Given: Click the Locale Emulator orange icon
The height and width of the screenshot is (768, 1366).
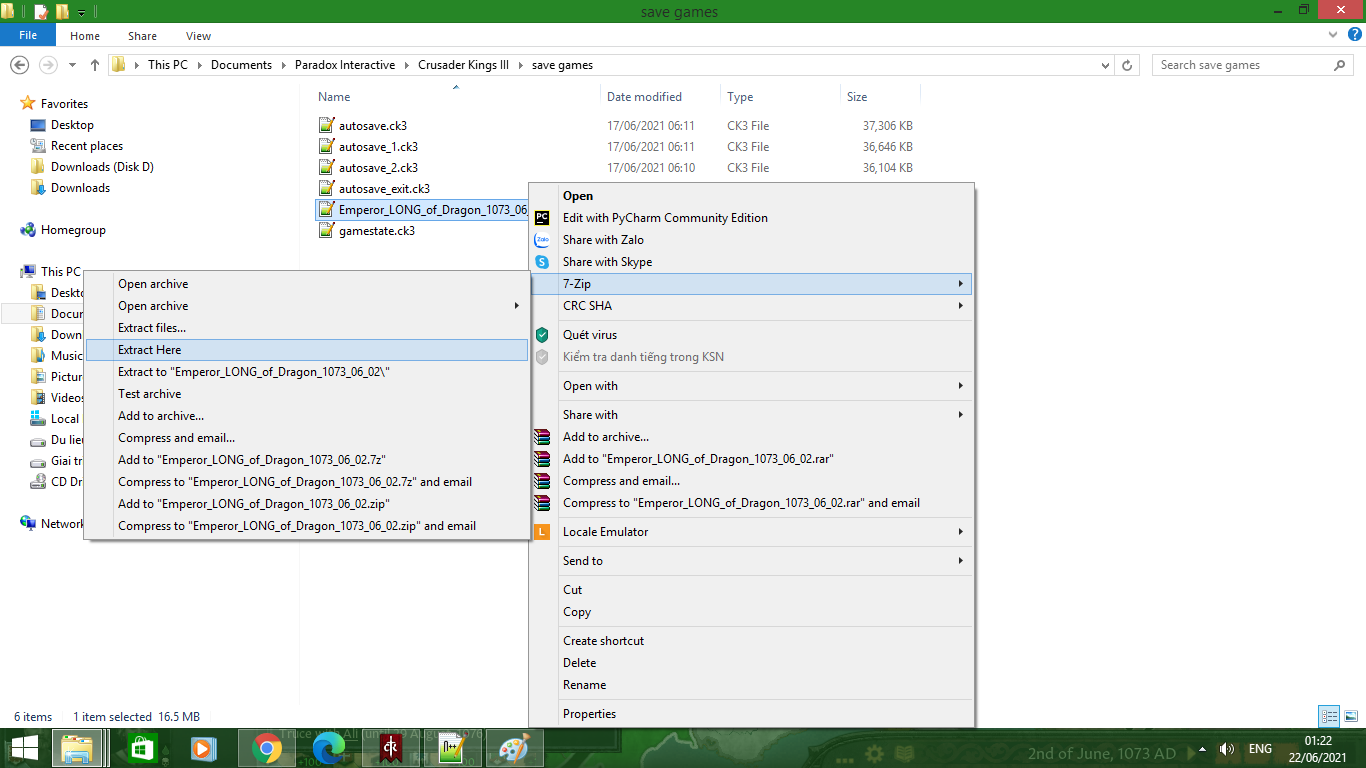Looking at the screenshot, I should click(542, 532).
